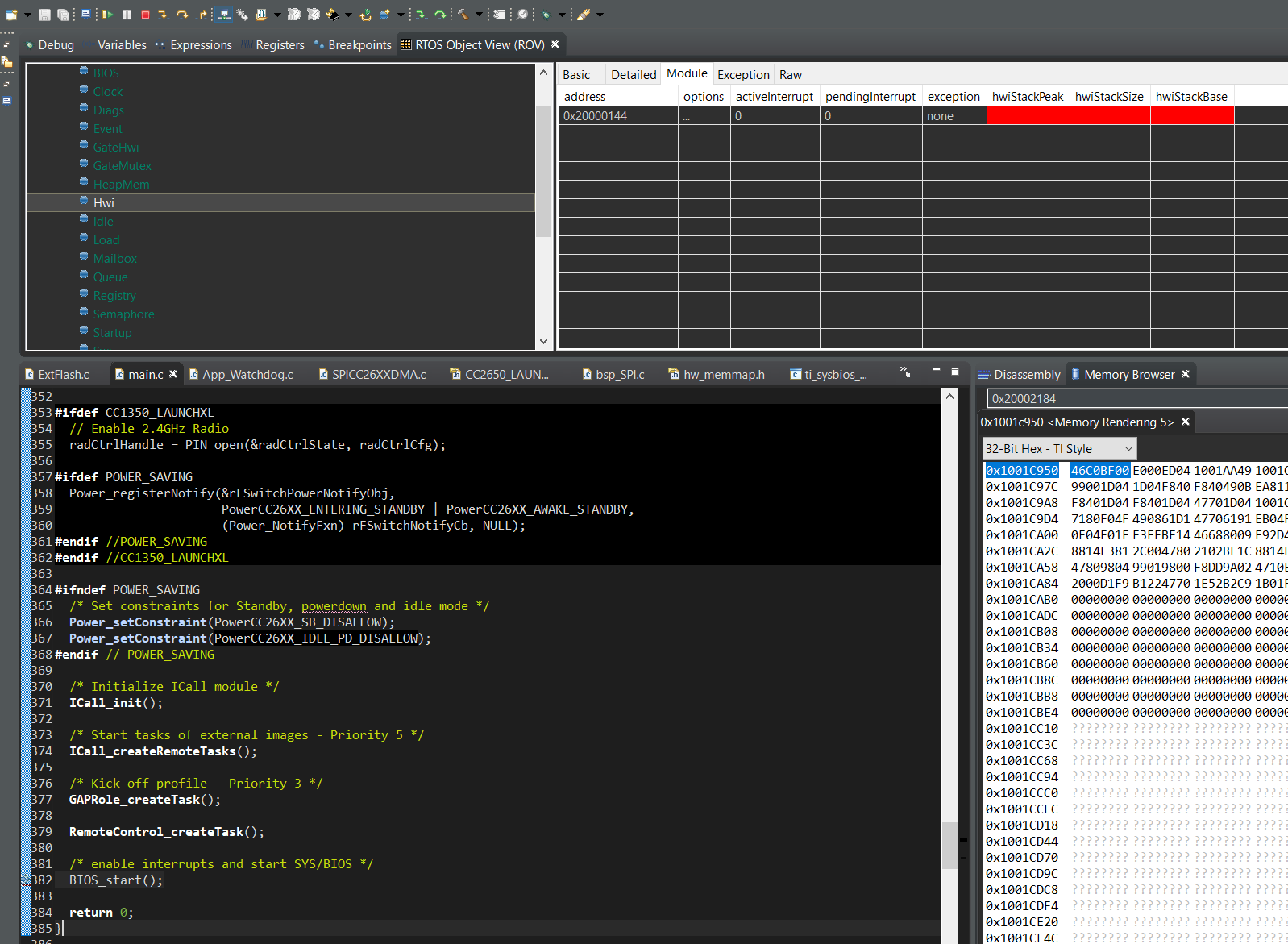Click the red Terminate button

click(x=145, y=15)
